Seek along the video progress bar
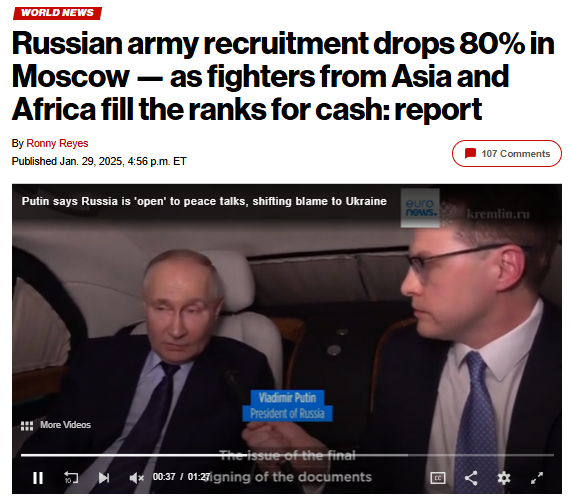 [x=287, y=455]
